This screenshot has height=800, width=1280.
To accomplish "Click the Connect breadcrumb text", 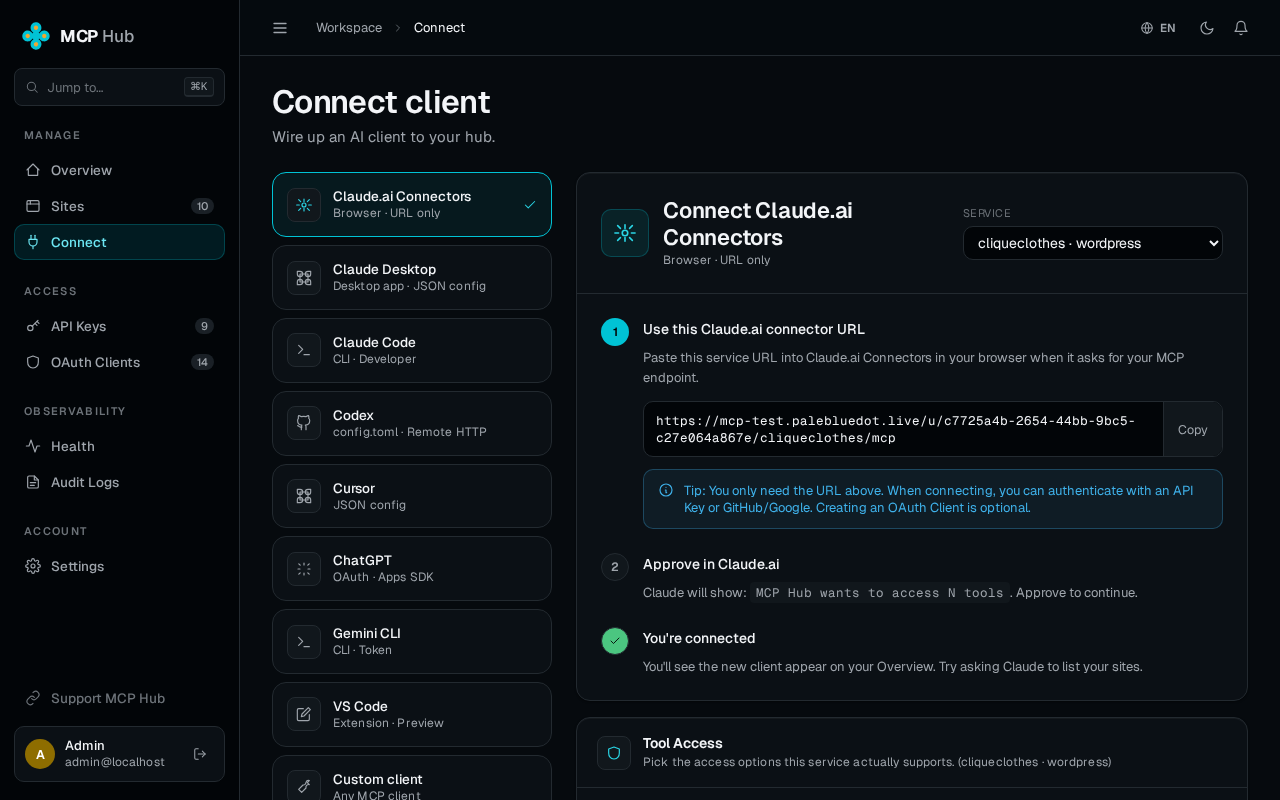I will [x=439, y=28].
